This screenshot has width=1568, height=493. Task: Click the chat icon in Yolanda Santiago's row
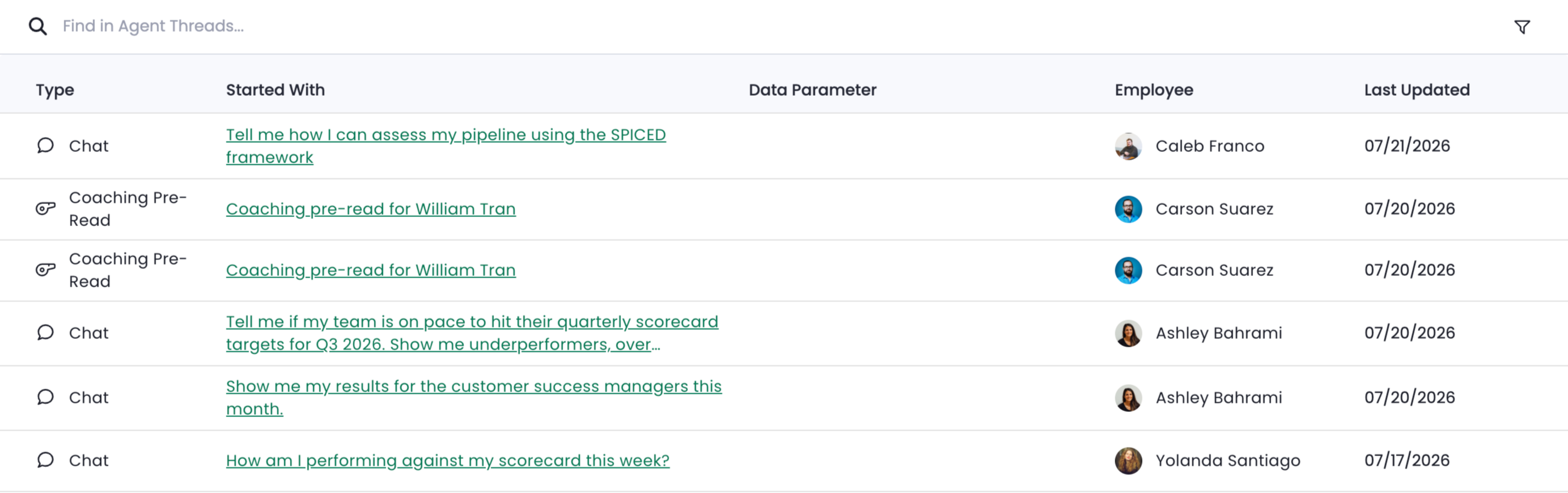click(46, 460)
